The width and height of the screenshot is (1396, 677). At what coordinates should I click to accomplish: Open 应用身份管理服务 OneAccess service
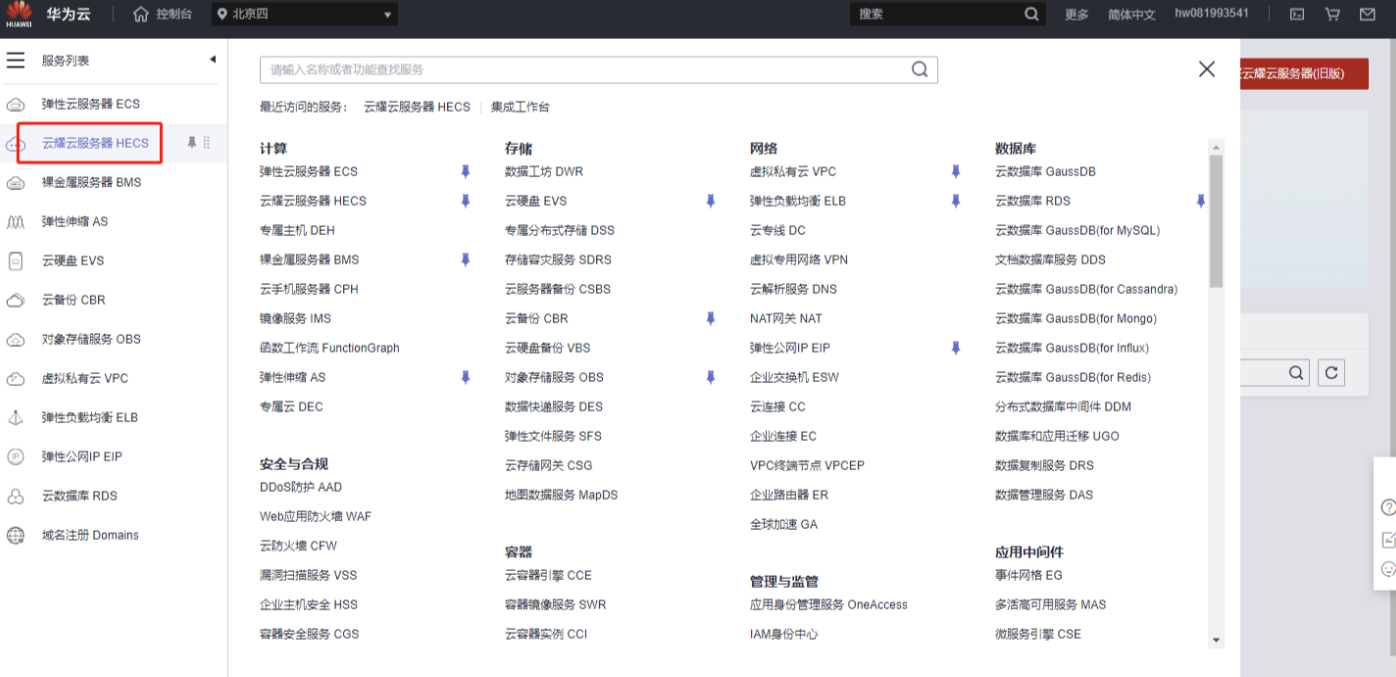(829, 605)
